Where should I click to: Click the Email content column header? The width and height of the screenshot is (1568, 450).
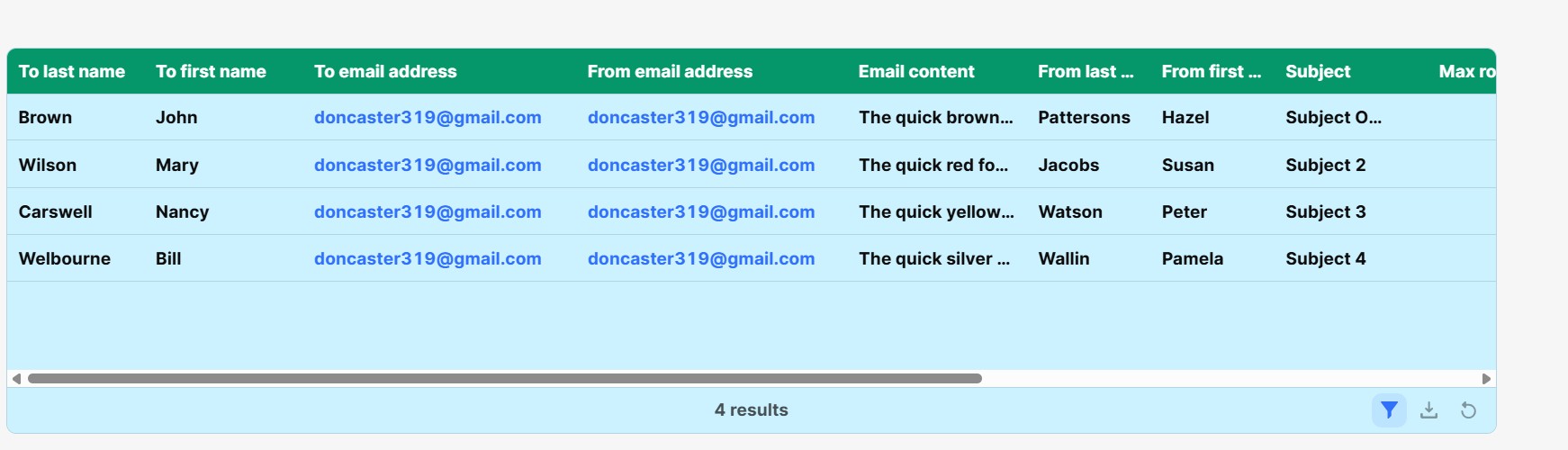click(916, 72)
